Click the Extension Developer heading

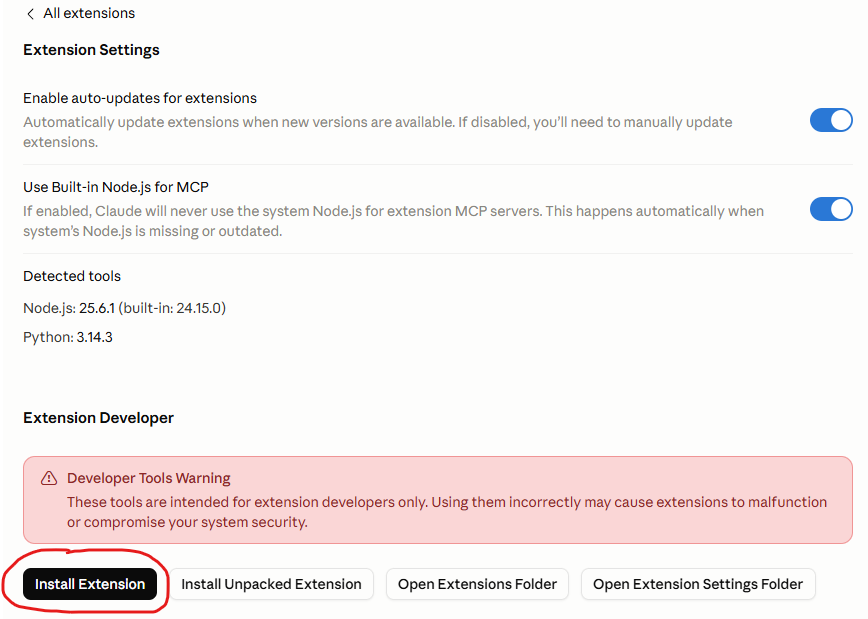(x=99, y=418)
